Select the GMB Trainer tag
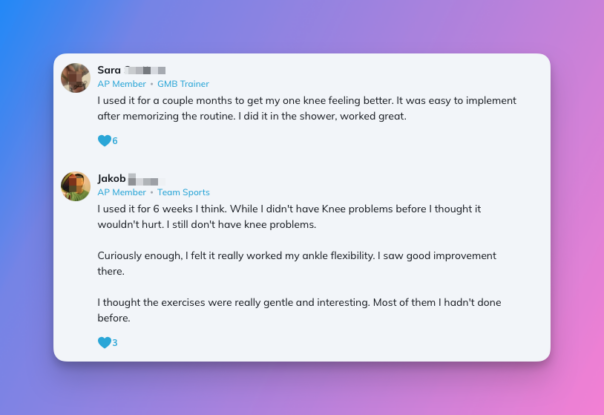604x415 pixels. click(183, 84)
